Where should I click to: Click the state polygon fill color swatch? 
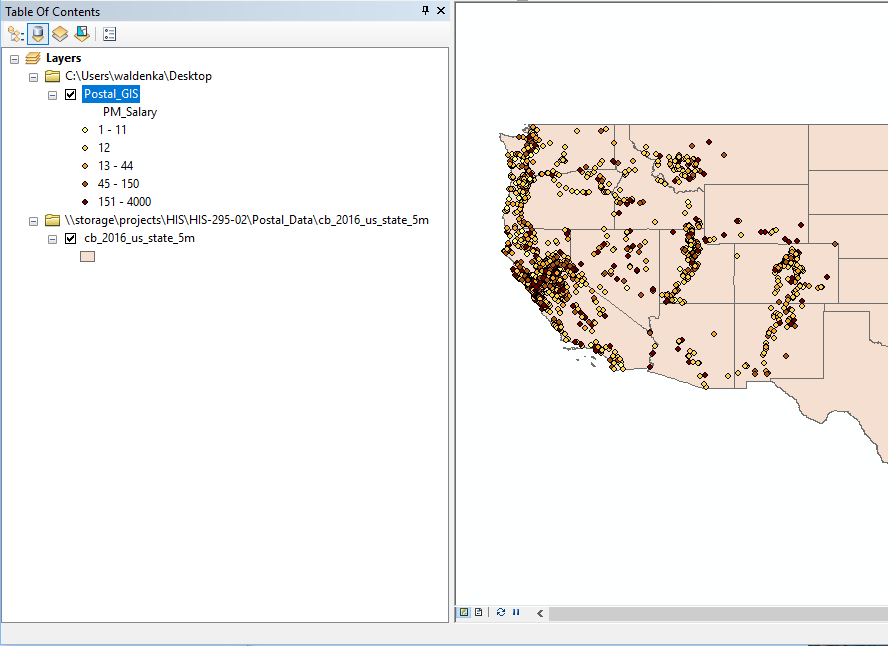click(x=87, y=257)
